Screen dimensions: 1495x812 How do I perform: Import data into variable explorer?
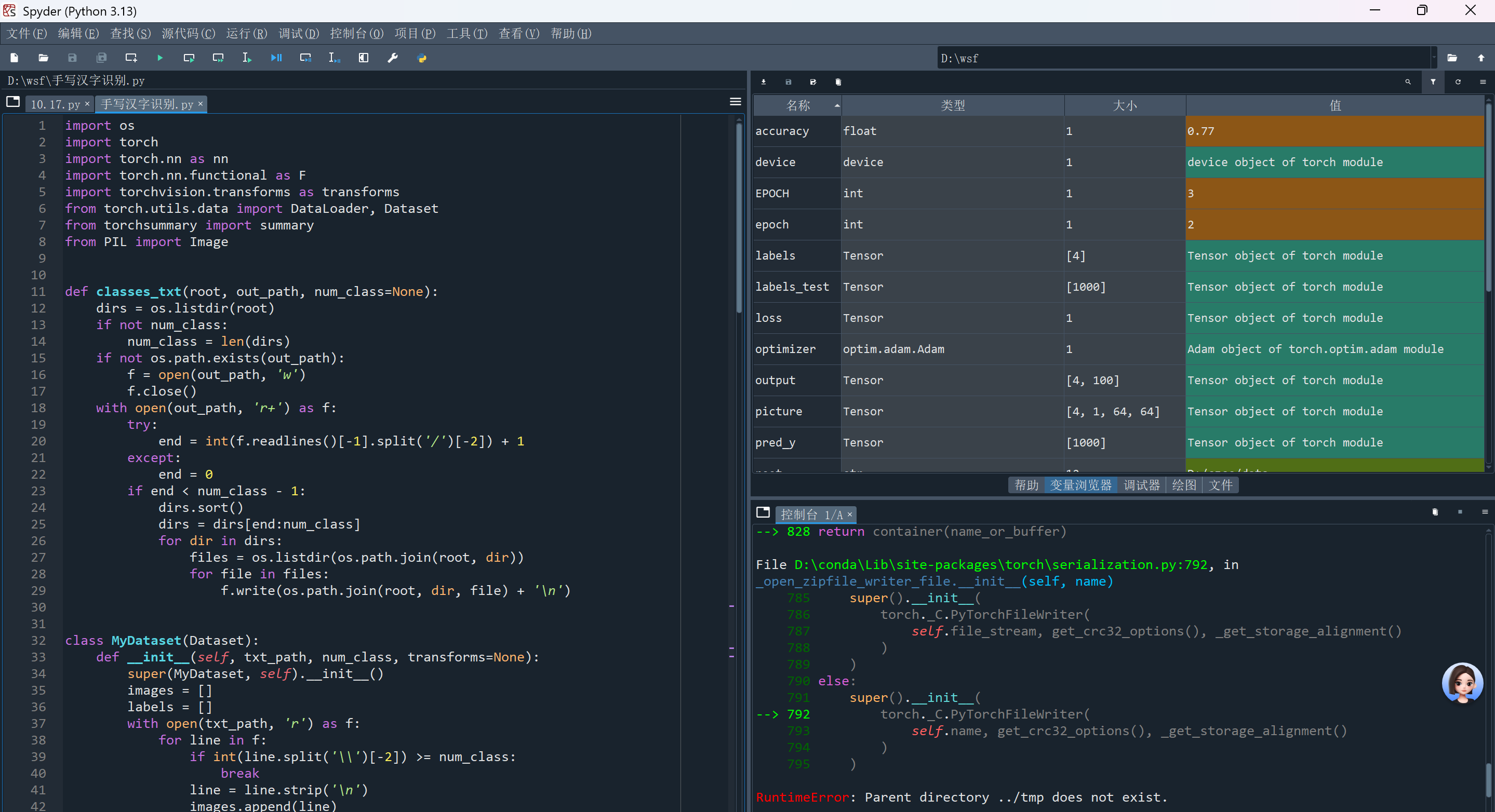pos(763,82)
